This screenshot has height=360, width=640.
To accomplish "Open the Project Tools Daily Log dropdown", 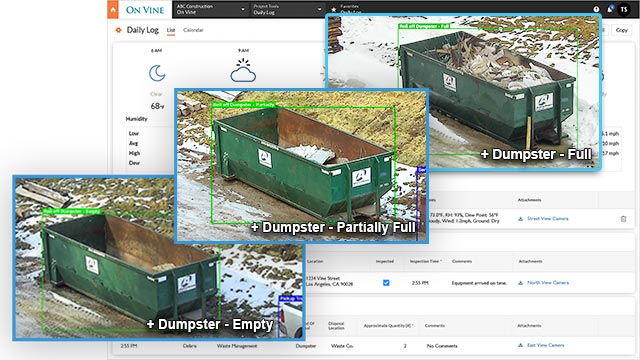I will coord(287,9).
